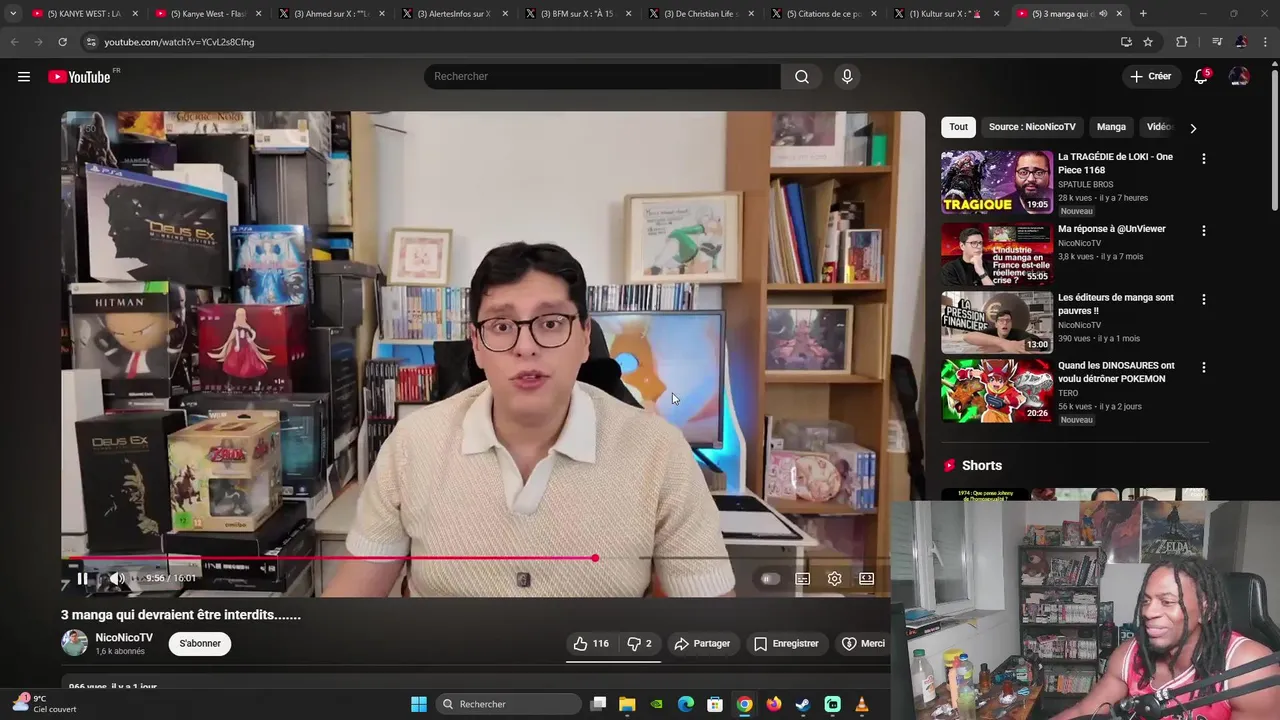Toggle subtitles in the player
Viewport: 1280px width, 720px height.
point(802,578)
